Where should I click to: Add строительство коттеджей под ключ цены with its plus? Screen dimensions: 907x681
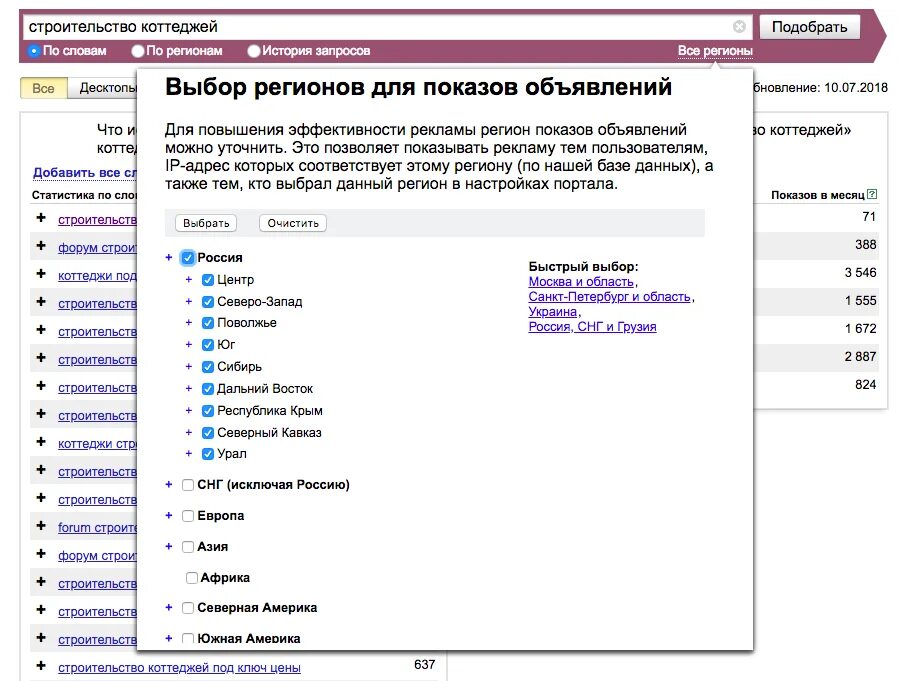pos(41,666)
